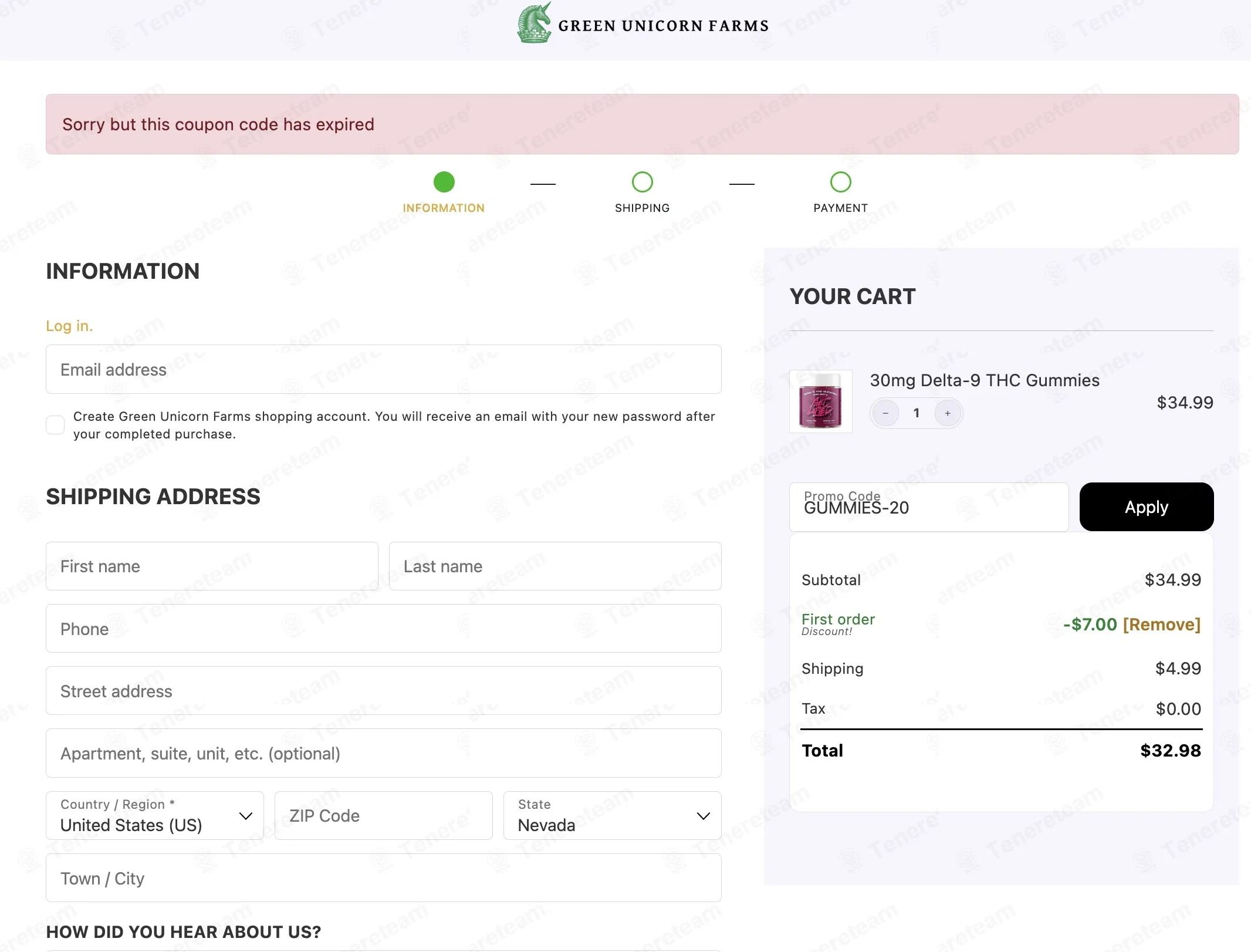Viewport: 1251px width, 952px height.
Task: Select the Street address field
Action: (384, 691)
